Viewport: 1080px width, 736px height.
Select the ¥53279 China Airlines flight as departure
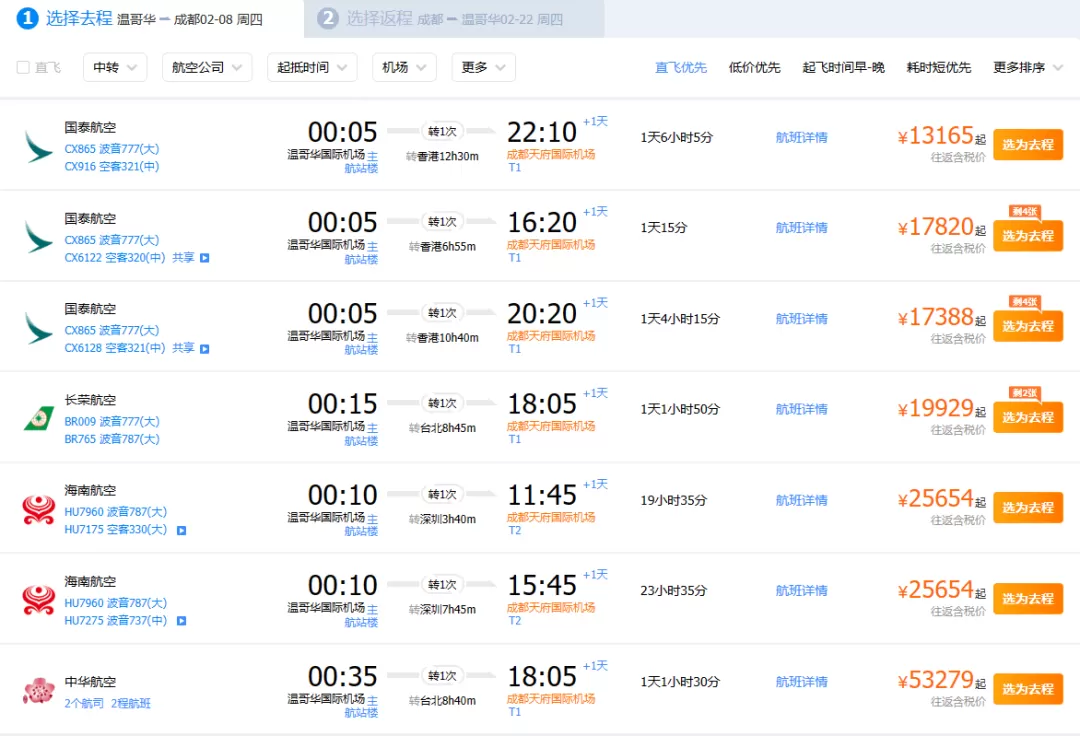pos(1028,688)
